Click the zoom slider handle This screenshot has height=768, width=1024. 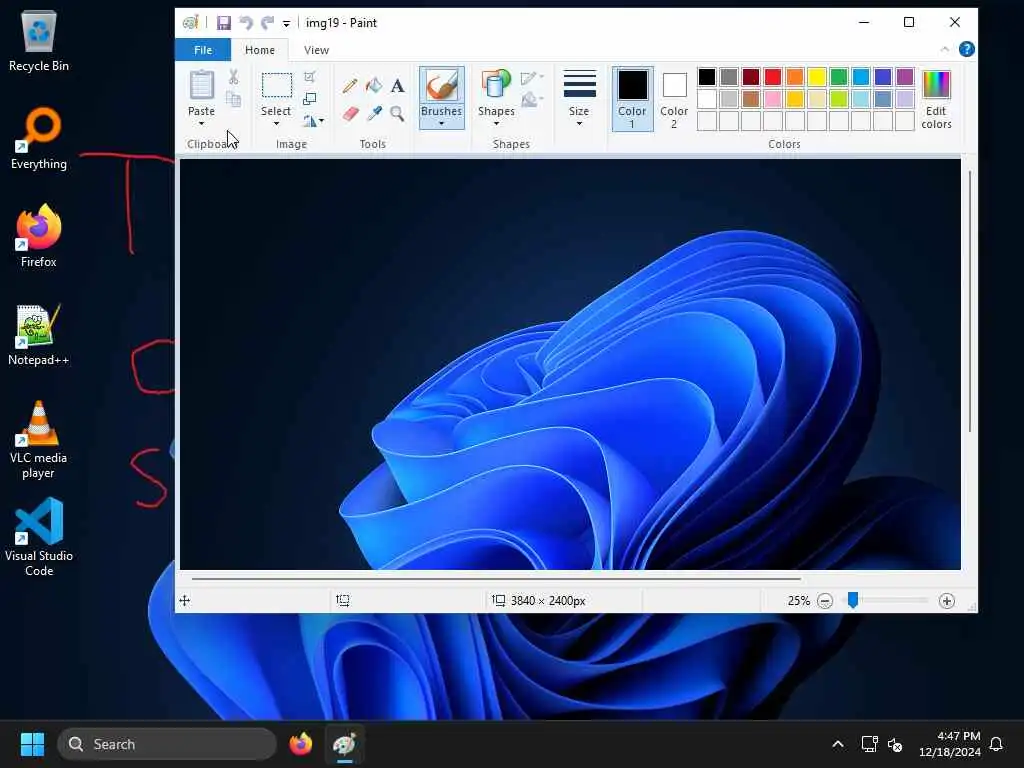click(x=852, y=600)
